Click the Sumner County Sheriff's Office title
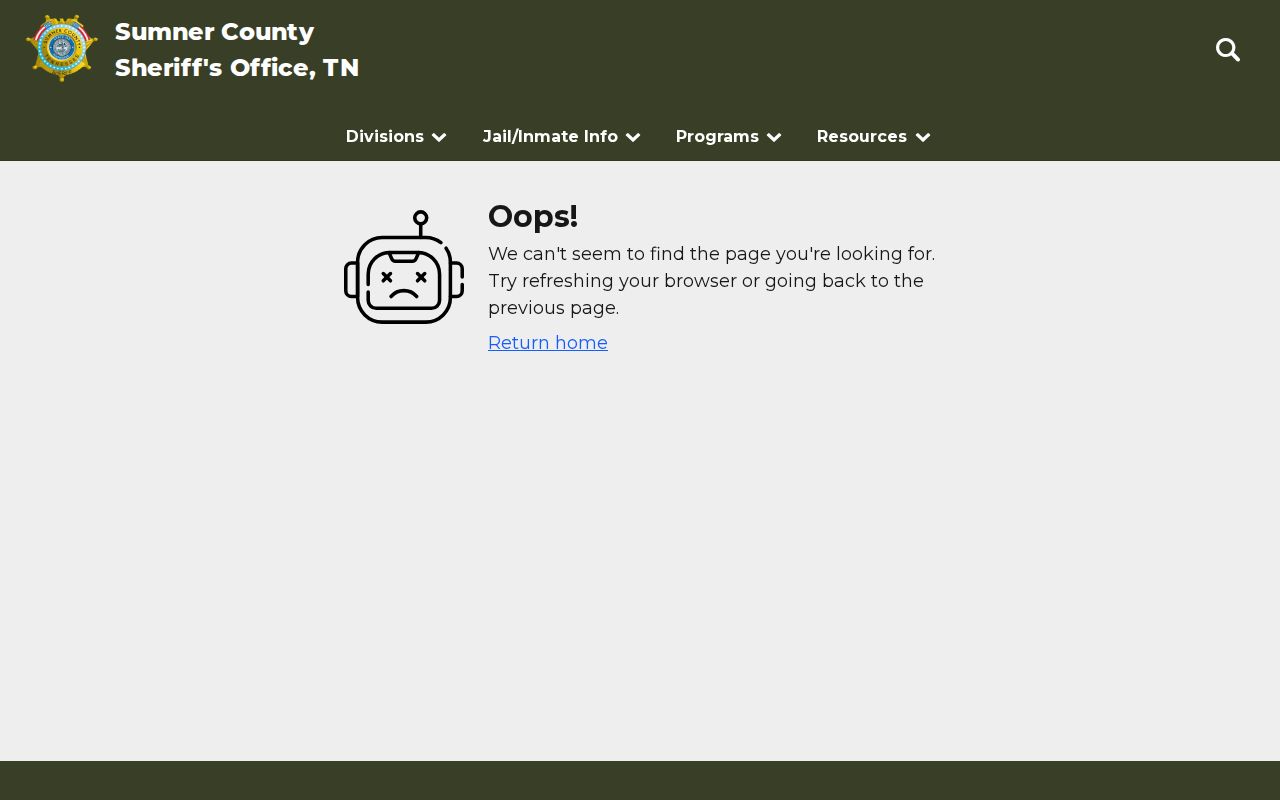The width and height of the screenshot is (1280, 800). [x=237, y=50]
